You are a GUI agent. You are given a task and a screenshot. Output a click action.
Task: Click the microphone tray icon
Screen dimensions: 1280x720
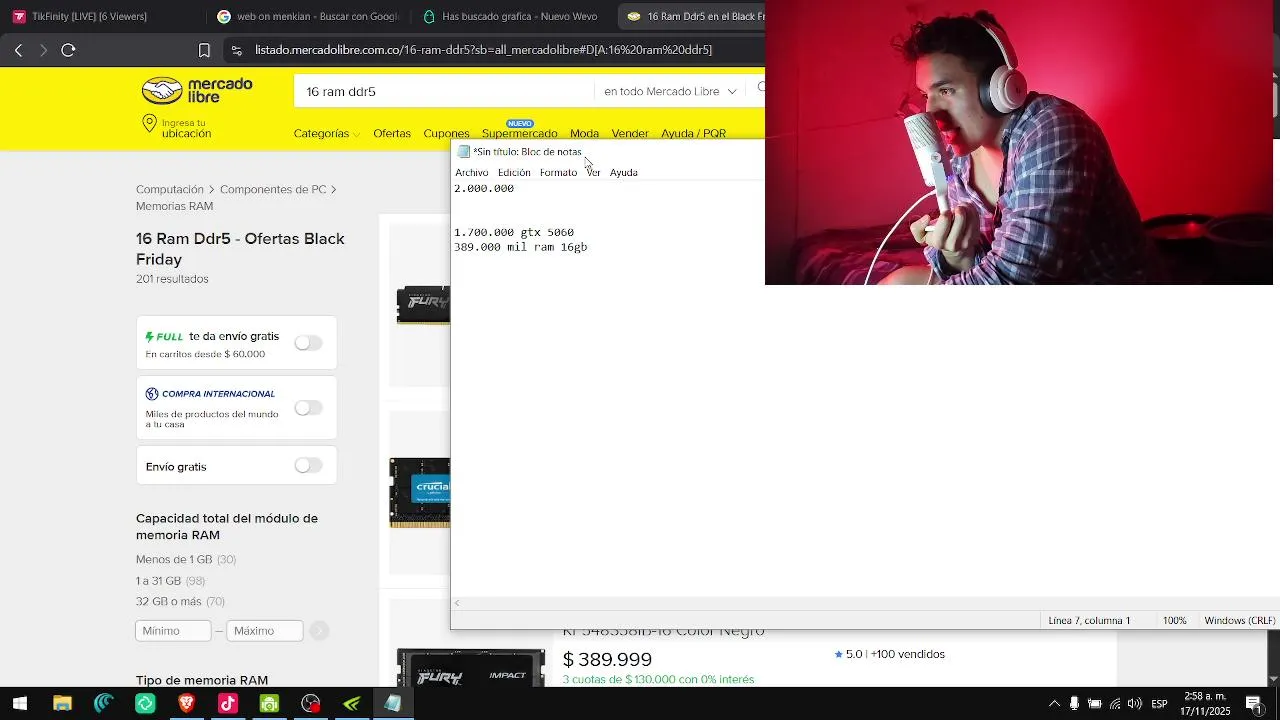[1074, 704]
